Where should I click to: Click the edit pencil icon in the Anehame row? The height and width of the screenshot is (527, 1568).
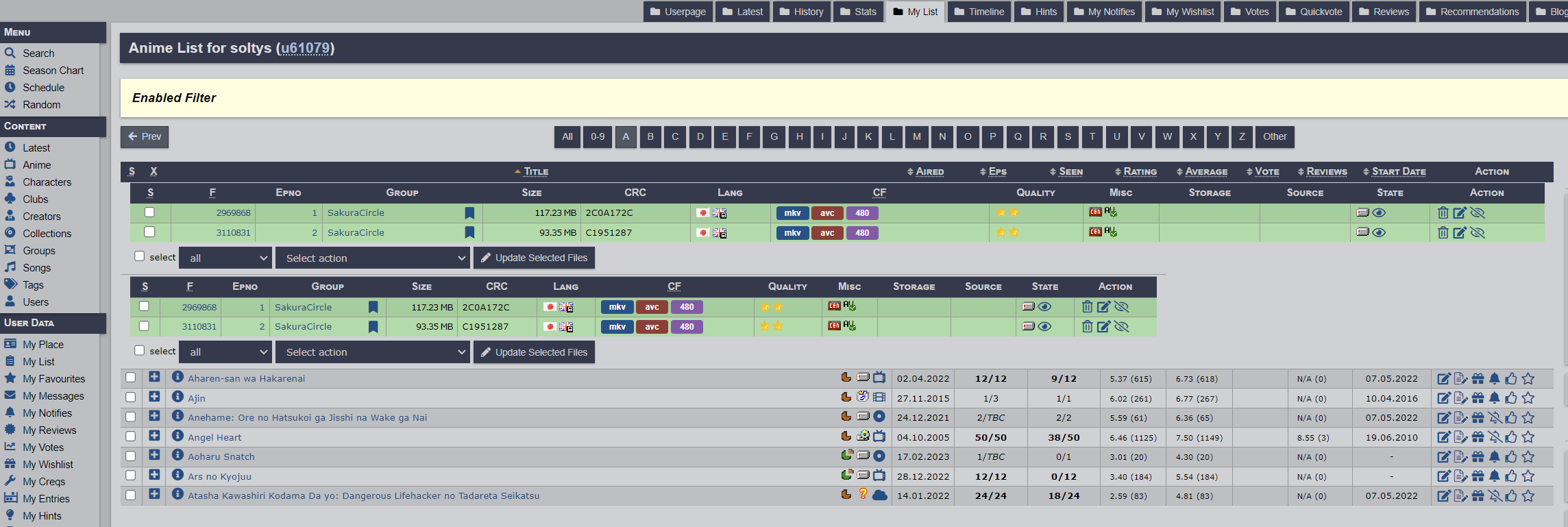[x=1443, y=418]
